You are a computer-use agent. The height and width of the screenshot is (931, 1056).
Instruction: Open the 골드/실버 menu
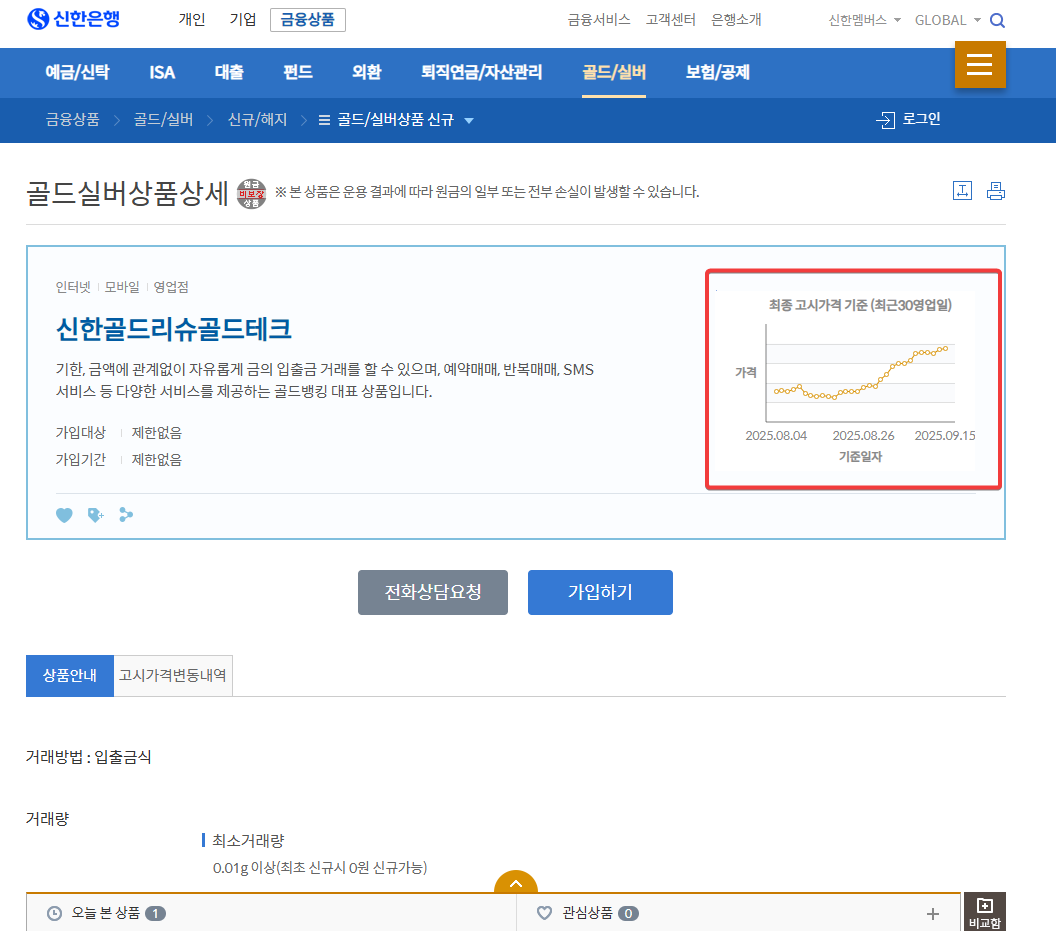[614, 72]
